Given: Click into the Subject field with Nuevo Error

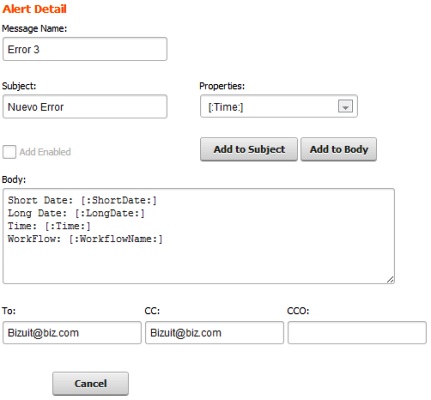Looking at the screenshot, I should pos(85,107).
